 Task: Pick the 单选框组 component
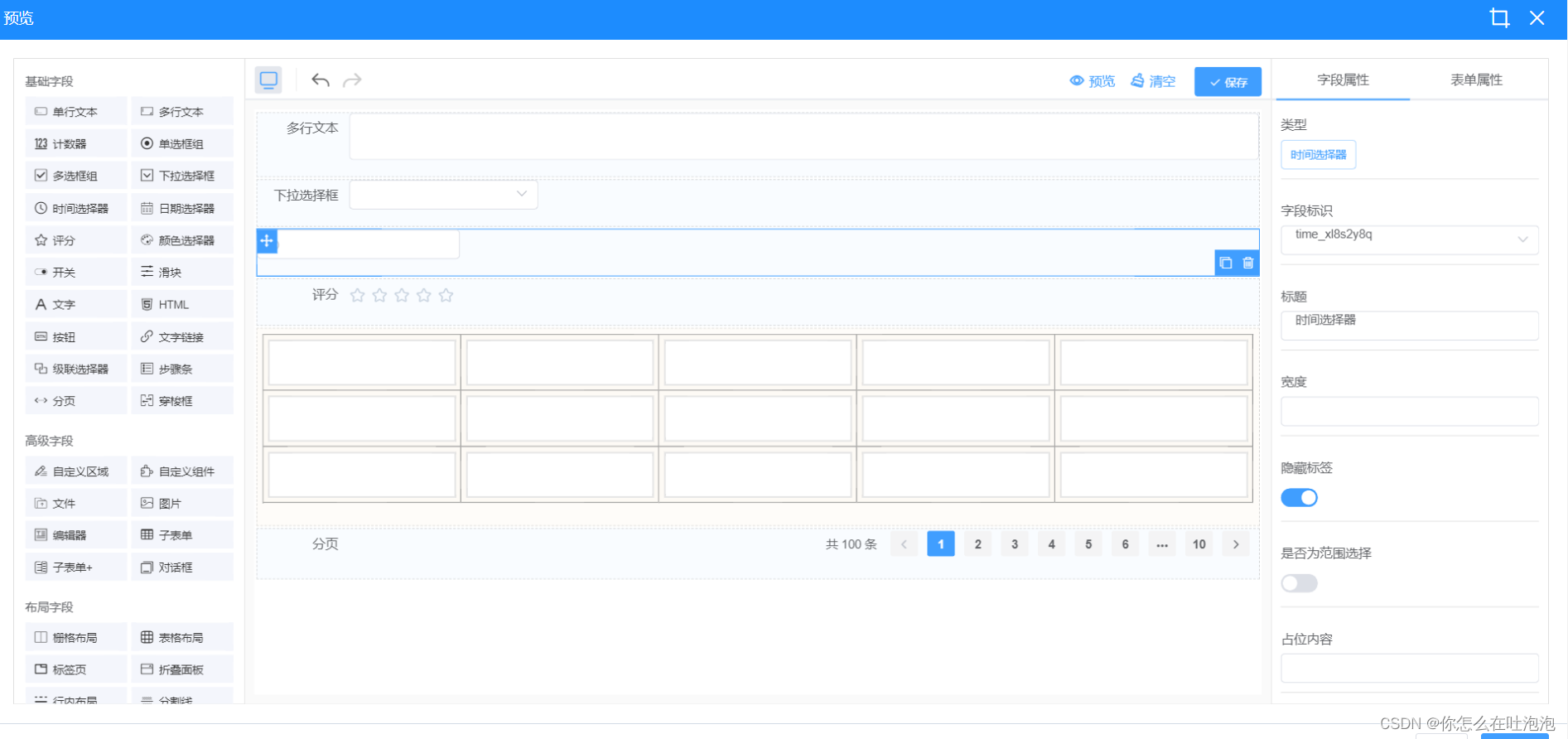(182, 143)
